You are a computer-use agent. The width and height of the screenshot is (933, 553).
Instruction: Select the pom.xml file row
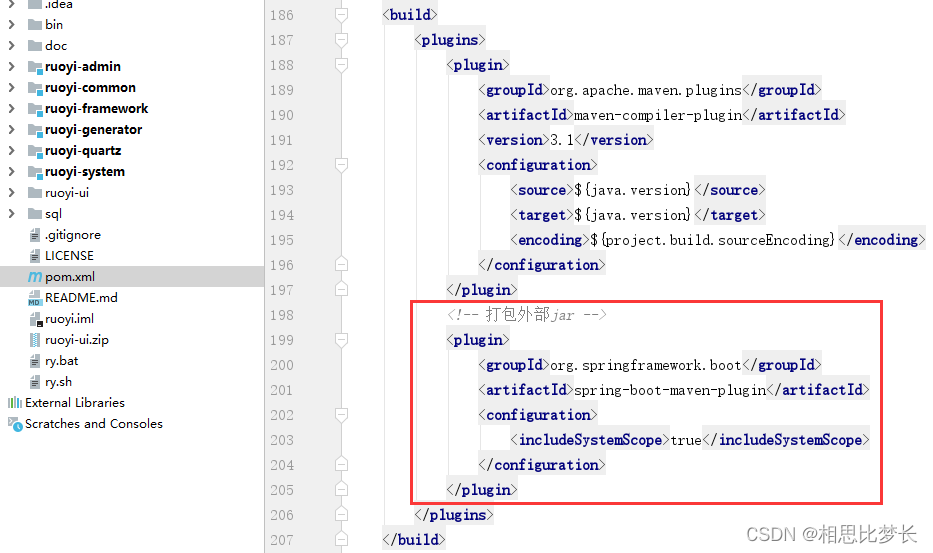tap(132, 277)
